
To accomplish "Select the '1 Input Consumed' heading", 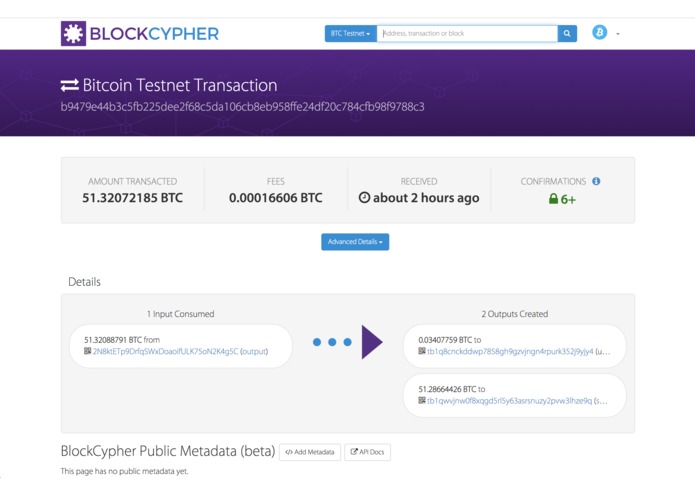I will pos(180,314).
